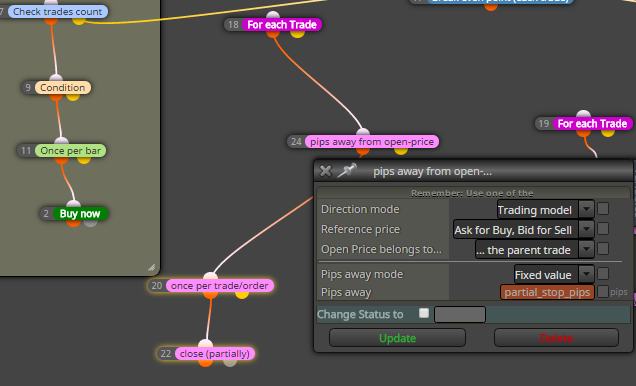This screenshot has height=386, width=636.
Task: Tick the checkbox beside Direction mode
Action: click(x=603, y=208)
